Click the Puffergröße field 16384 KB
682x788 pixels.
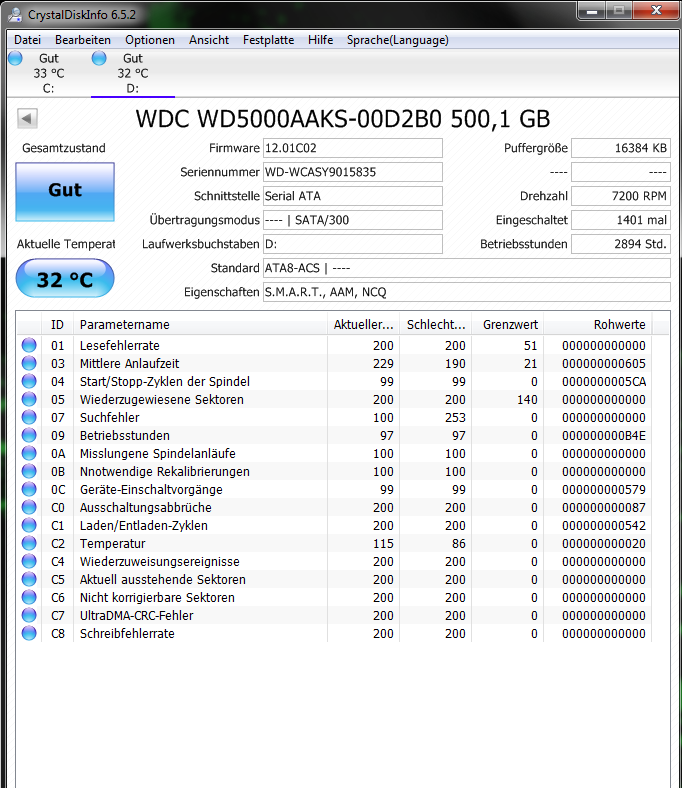point(621,148)
